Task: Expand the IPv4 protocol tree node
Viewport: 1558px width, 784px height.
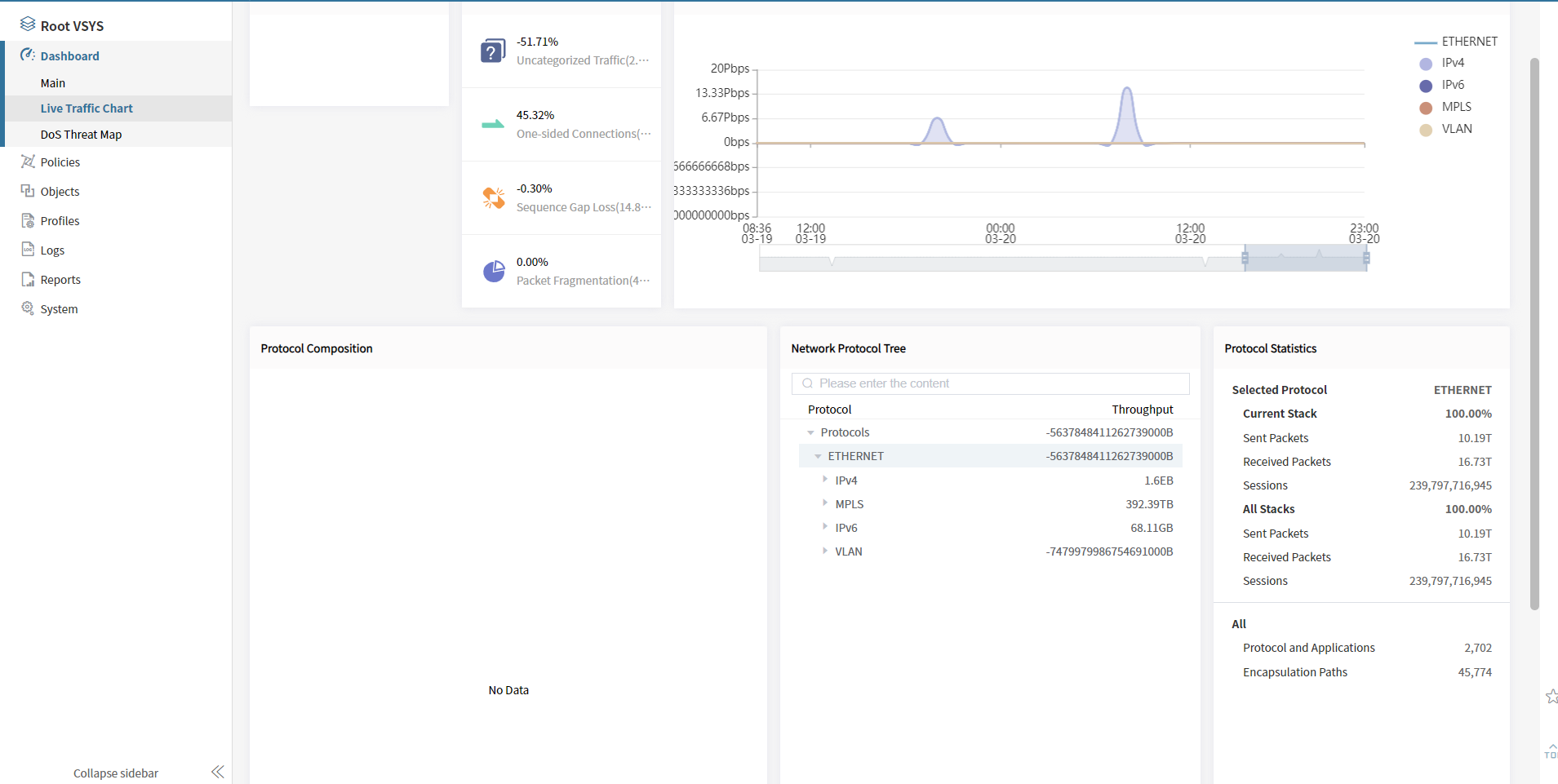Action: pyautogui.click(x=825, y=480)
